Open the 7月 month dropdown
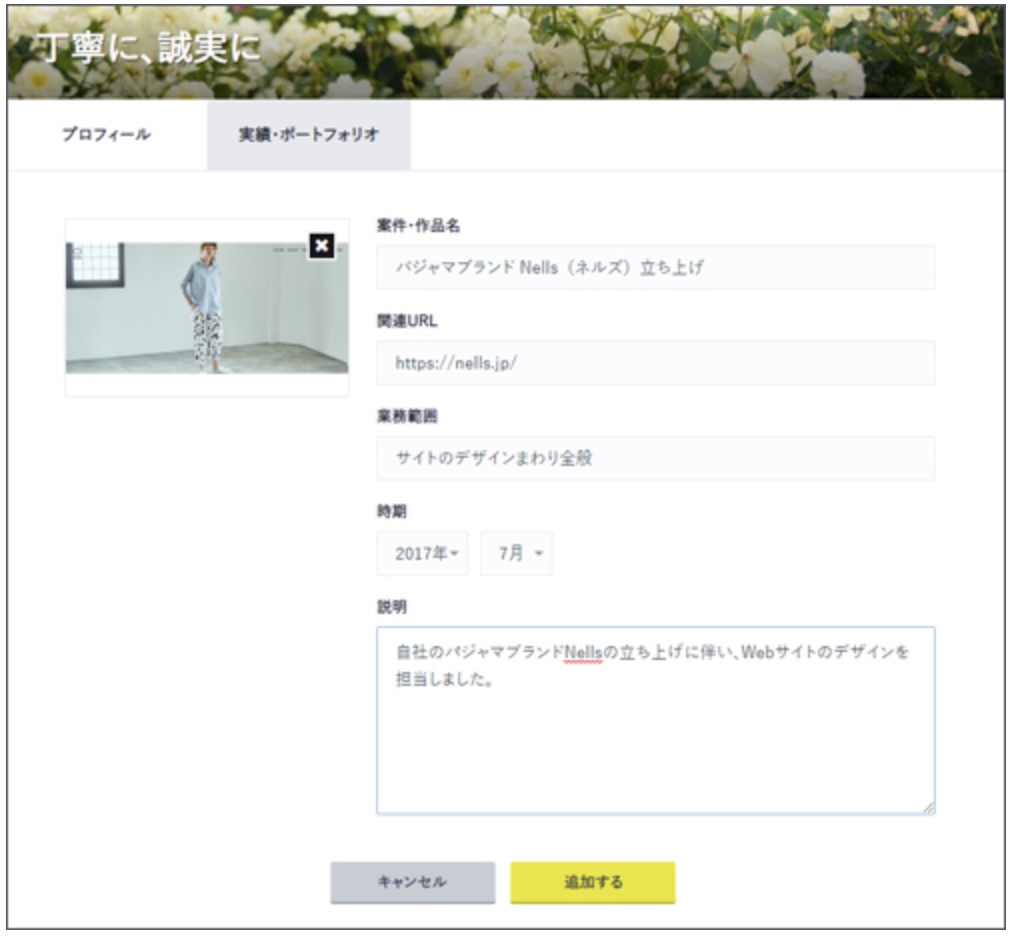Image resolution: width=1018 pixels, height=938 pixels. pyautogui.click(x=517, y=553)
